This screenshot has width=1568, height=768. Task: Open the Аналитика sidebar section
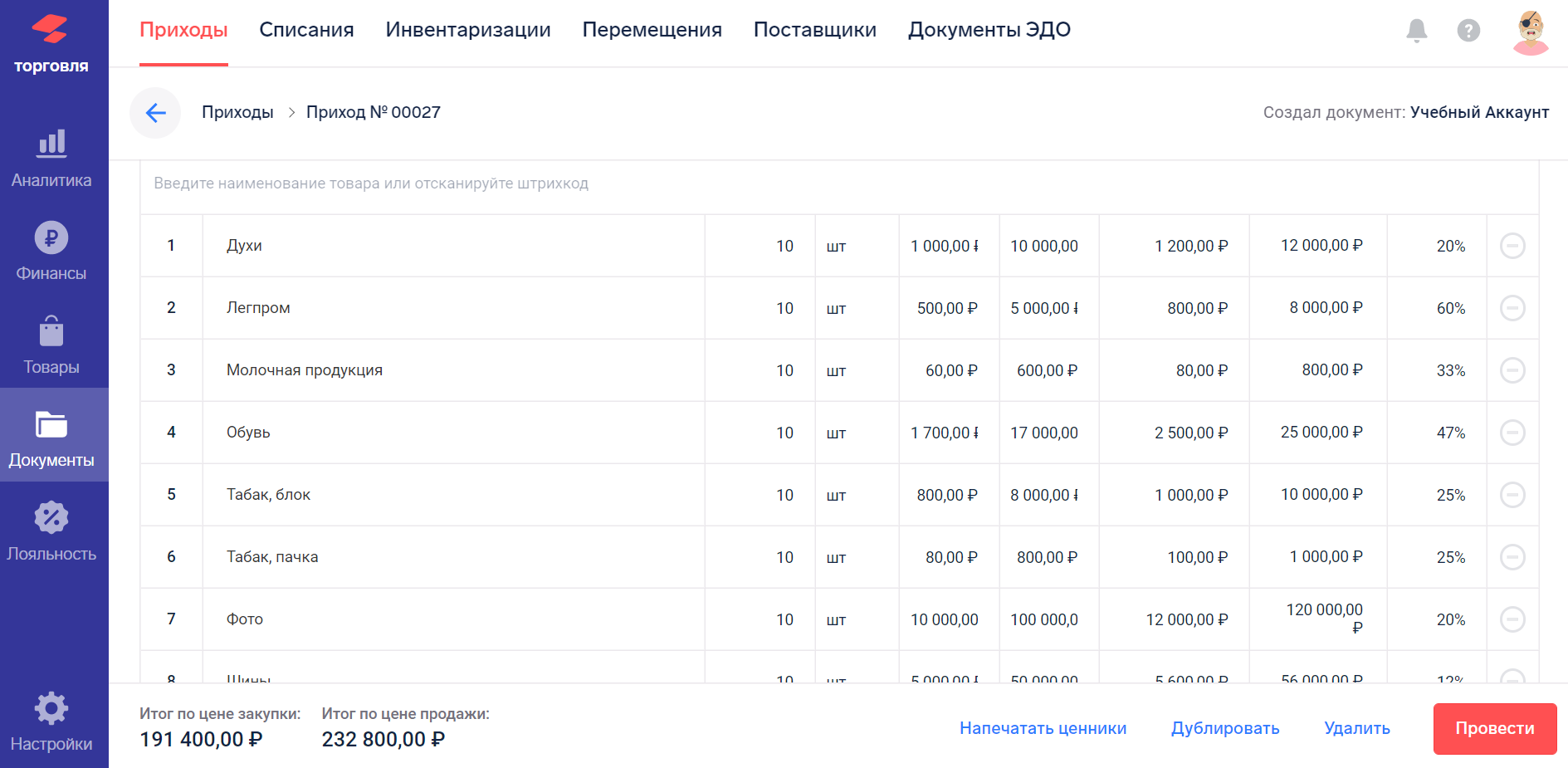tap(51, 159)
